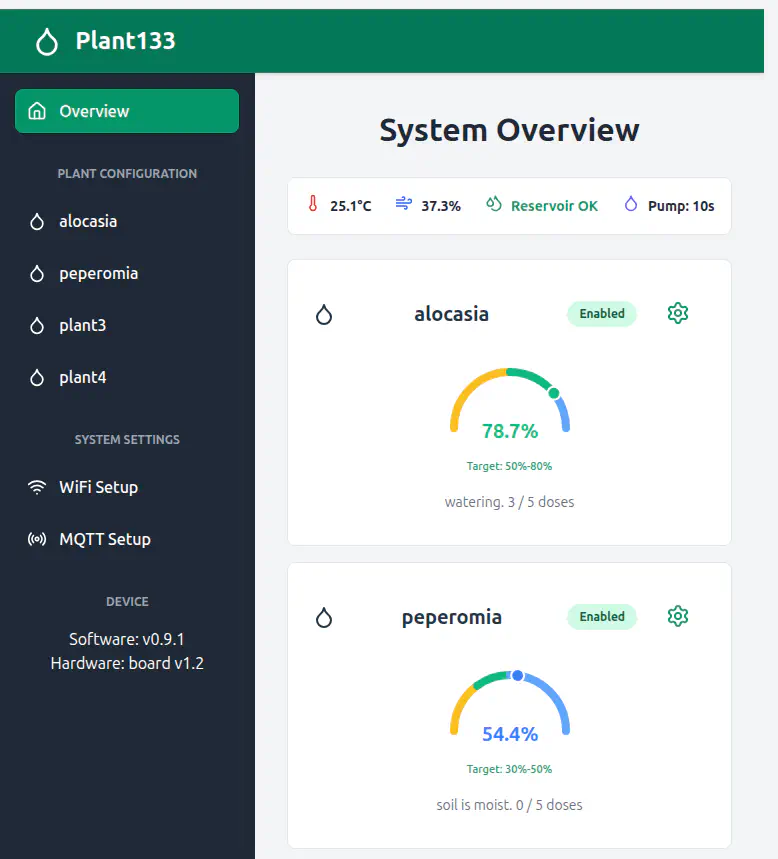Click the reservoir status icon
778x859 pixels.
(x=493, y=204)
